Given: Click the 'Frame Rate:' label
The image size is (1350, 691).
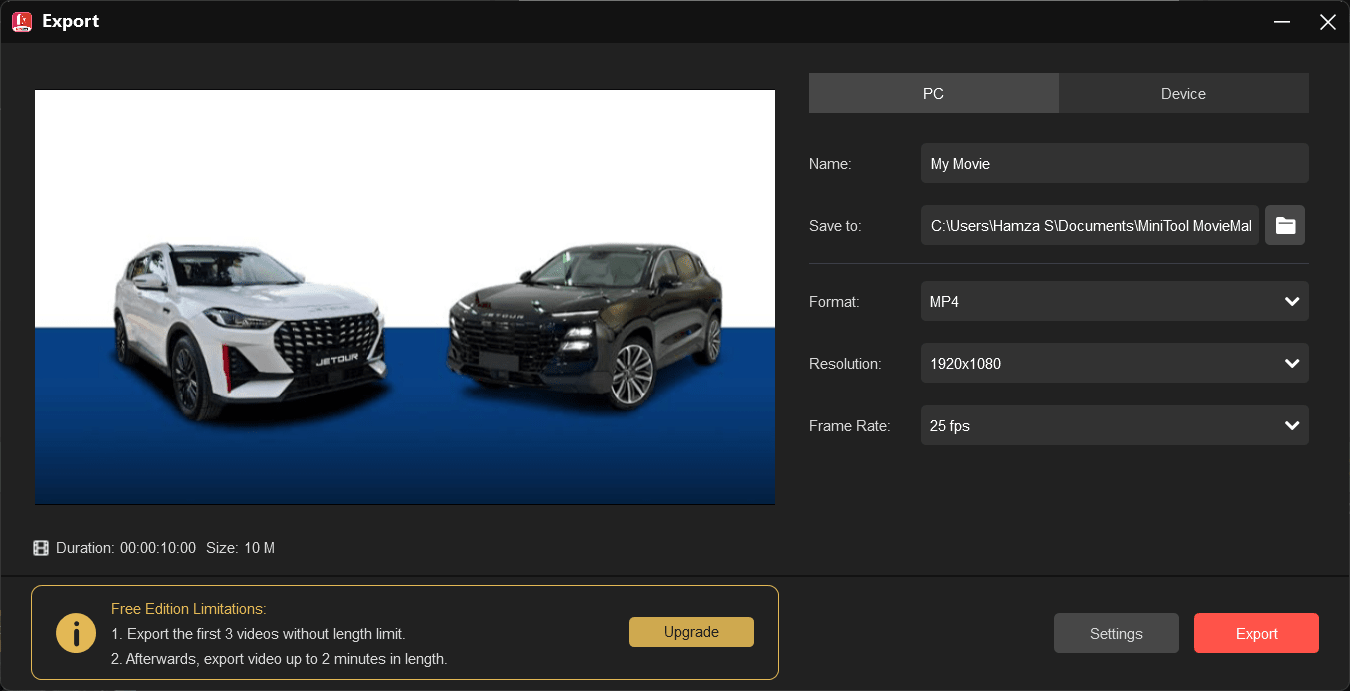Looking at the screenshot, I should [x=849, y=425].
